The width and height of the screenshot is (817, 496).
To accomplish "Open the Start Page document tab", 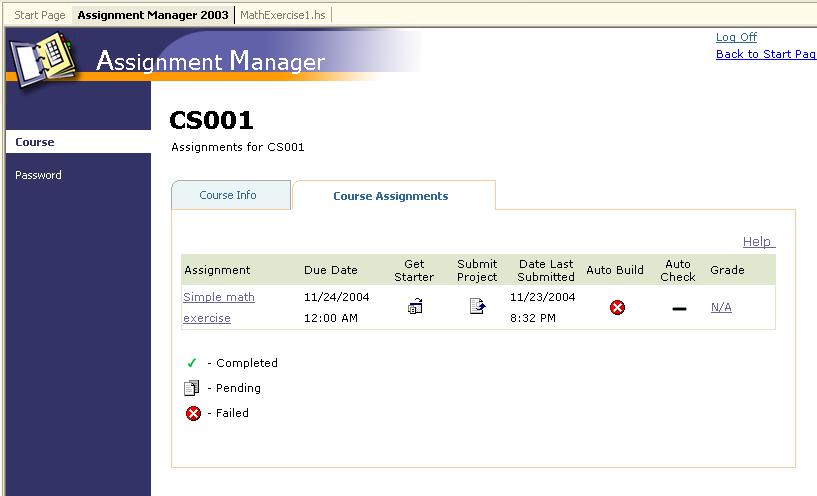I will coord(39,15).
